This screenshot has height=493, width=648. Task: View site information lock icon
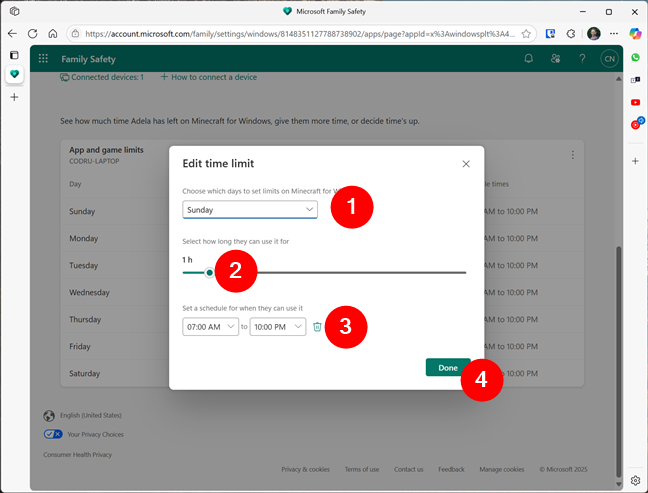coord(76,33)
